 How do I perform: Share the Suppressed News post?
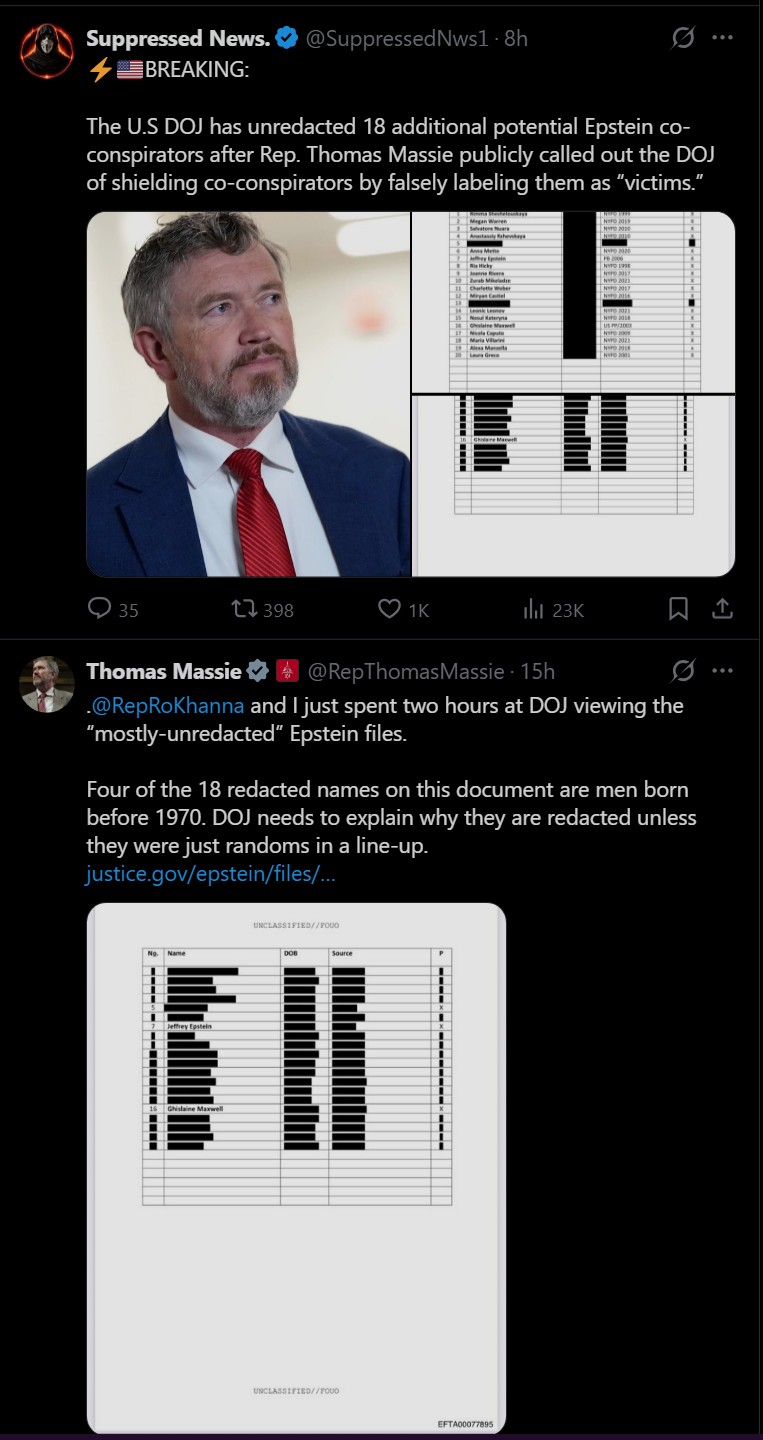pyautogui.click(x=722, y=608)
